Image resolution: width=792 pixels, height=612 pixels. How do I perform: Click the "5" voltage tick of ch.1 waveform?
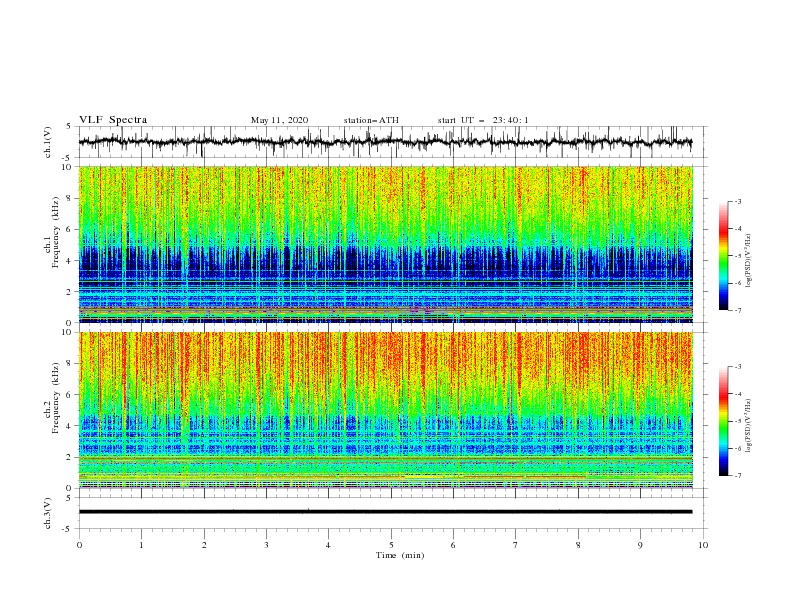[x=69, y=127]
